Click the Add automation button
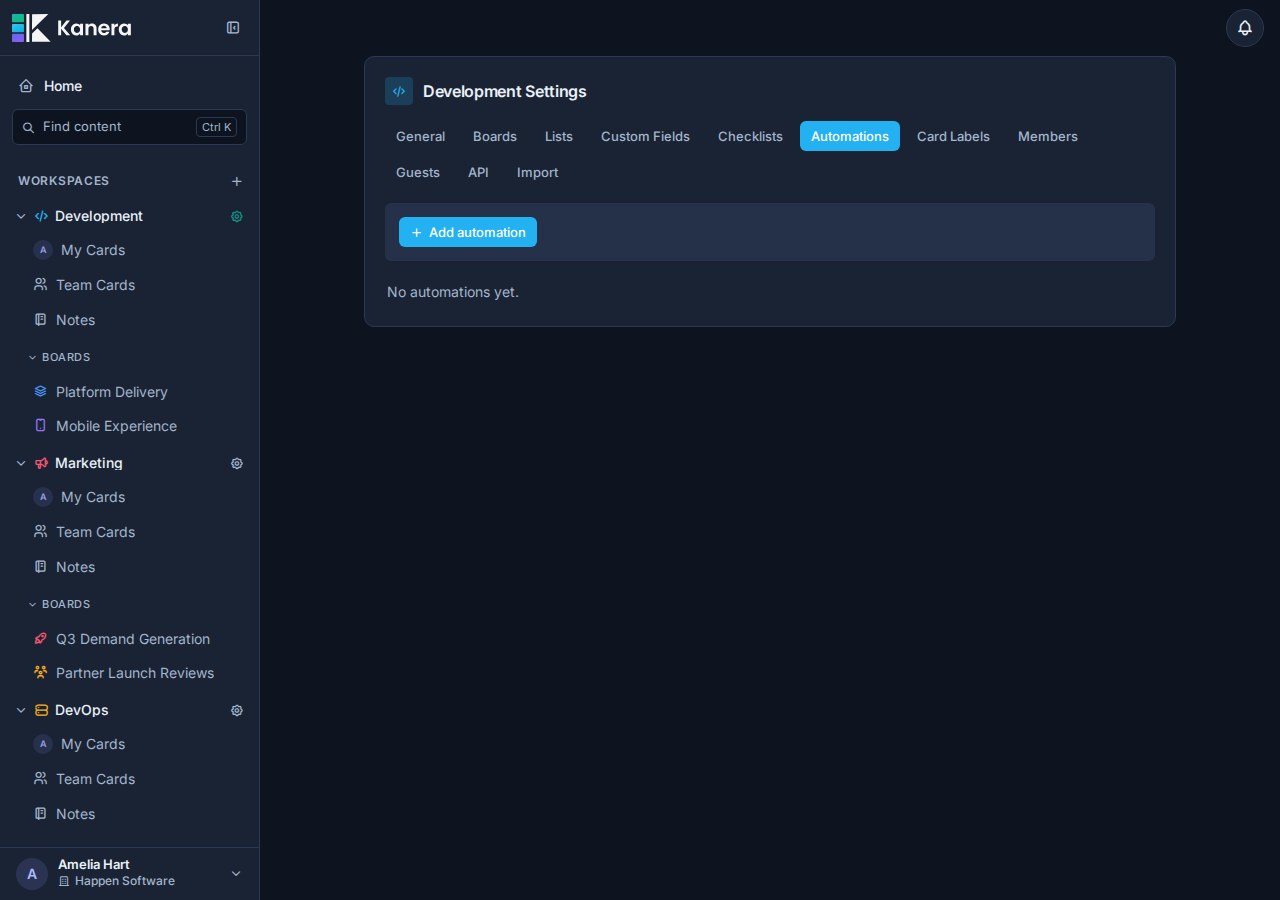This screenshot has height=900, width=1280. pyautogui.click(x=468, y=232)
